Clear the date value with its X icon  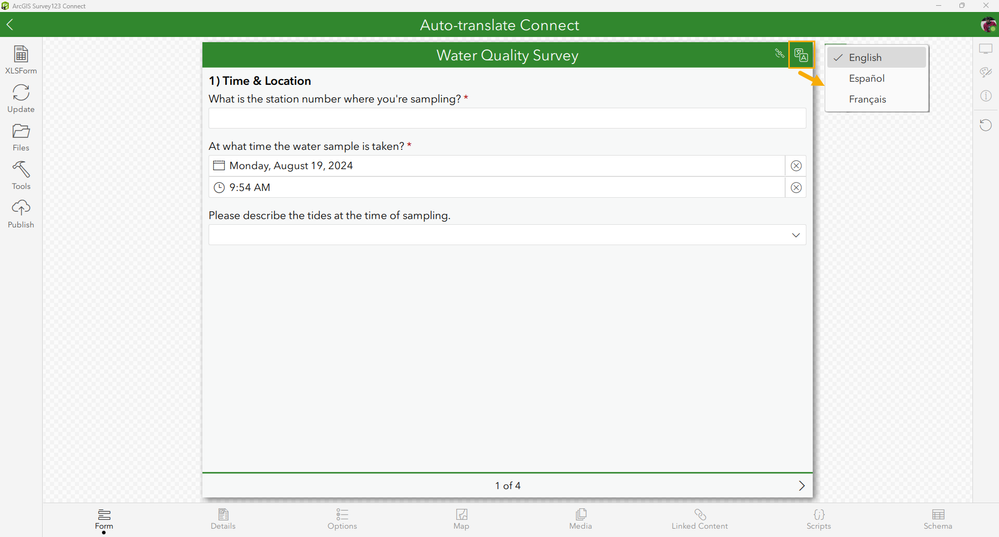pyautogui.click(x=796, y=166)
